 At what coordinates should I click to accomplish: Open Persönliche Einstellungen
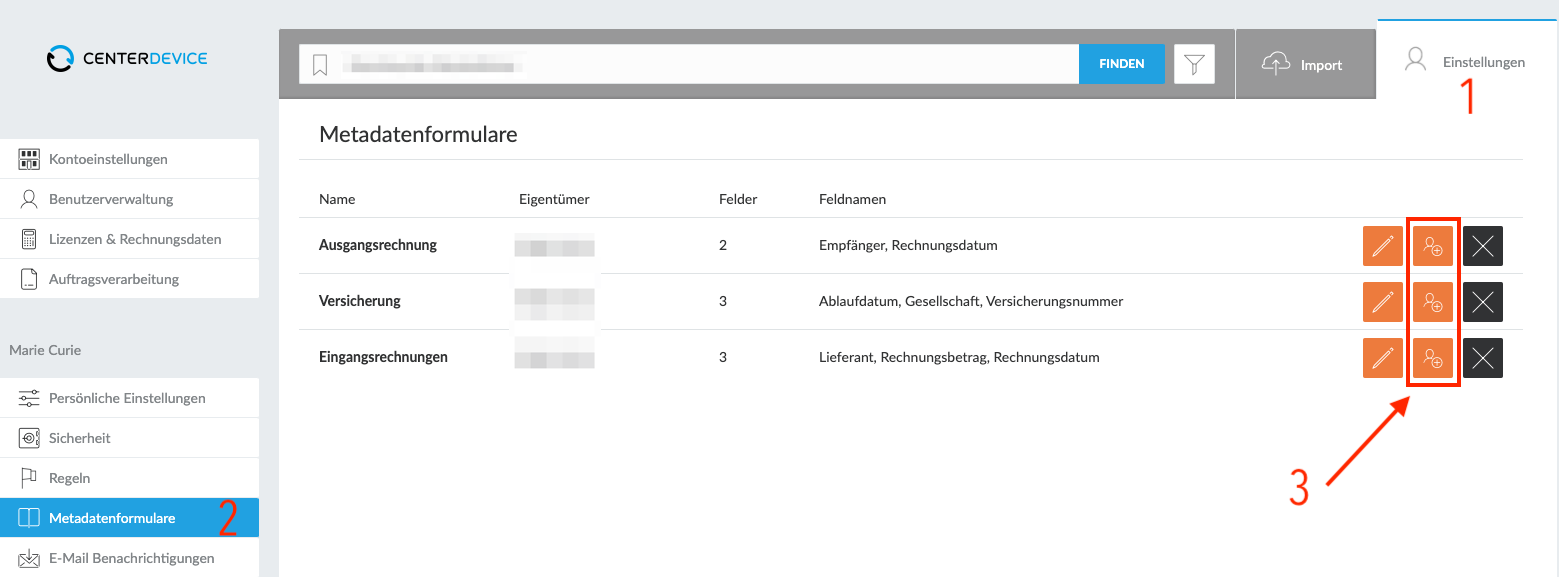click(x=130, y=398)
